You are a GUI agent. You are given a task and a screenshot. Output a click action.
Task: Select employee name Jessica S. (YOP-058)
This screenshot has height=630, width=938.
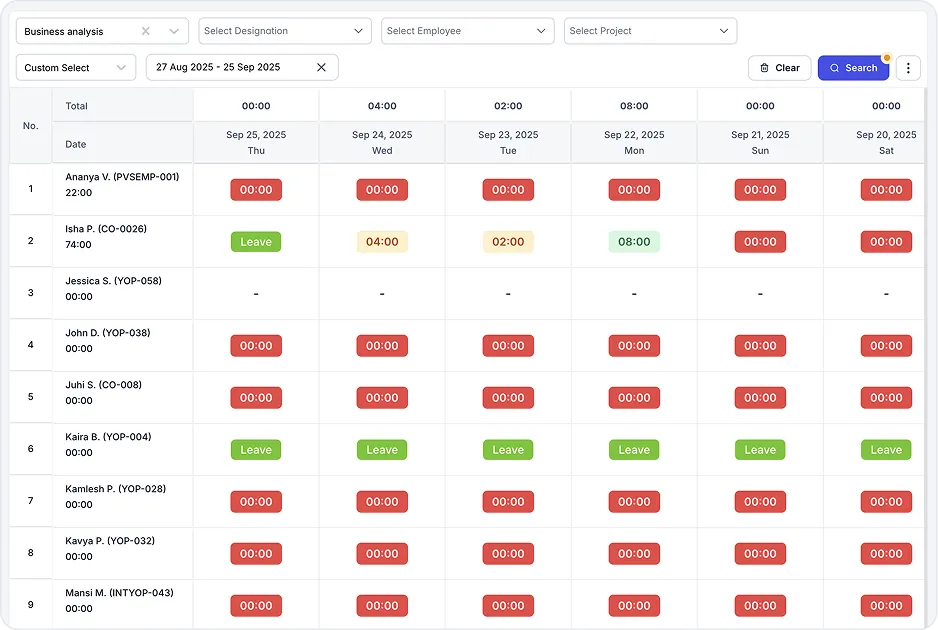[x=113, y=281]
